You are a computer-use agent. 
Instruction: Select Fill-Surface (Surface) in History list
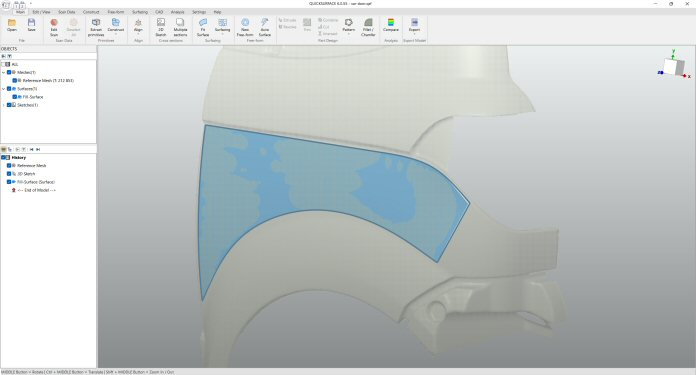pos(36,182)
